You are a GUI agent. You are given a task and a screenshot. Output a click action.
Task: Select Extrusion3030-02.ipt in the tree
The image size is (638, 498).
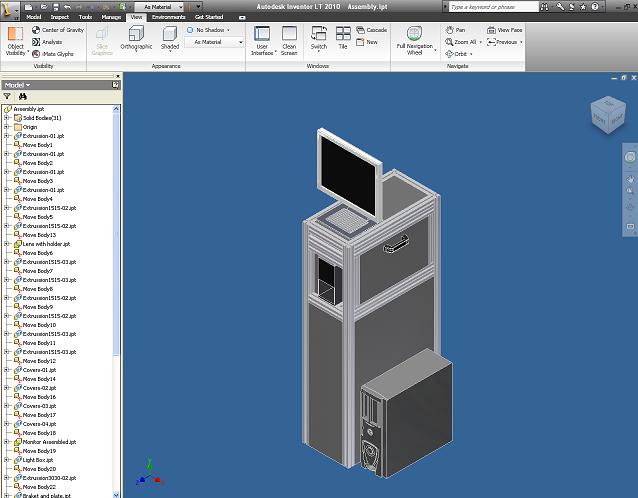[x=49, y=478]
